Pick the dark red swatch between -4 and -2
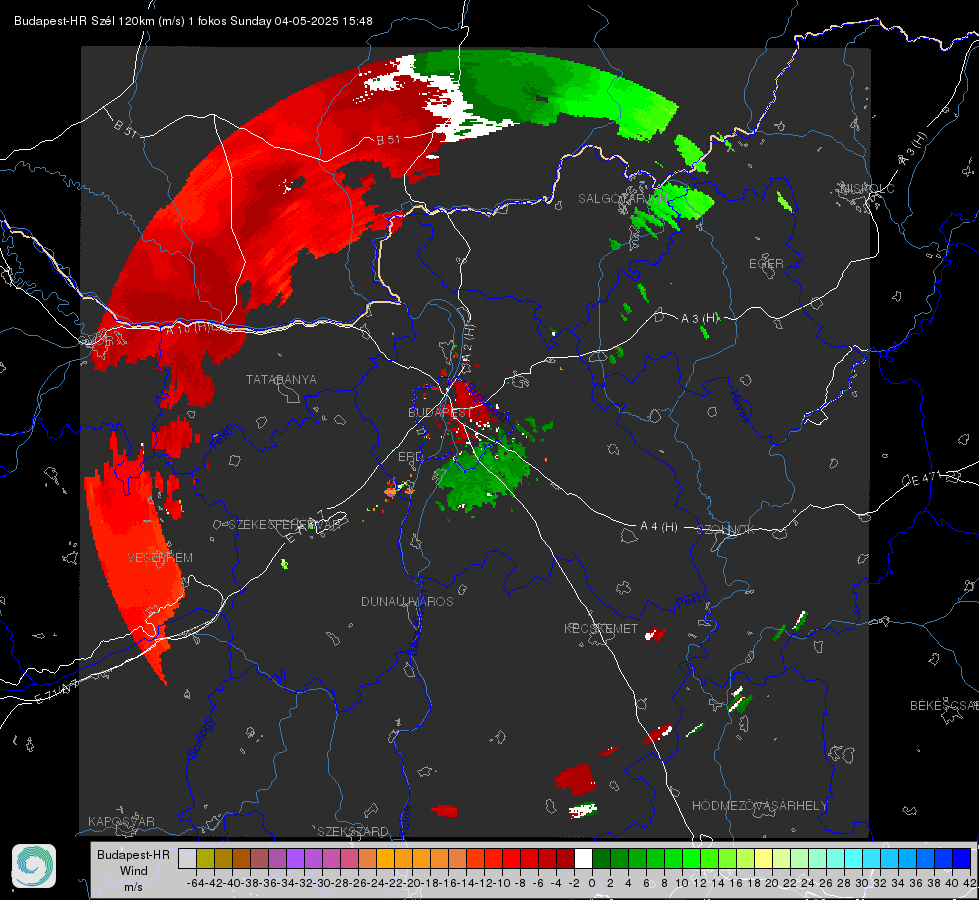Viewport: 979px width, 900px height. 565,858
